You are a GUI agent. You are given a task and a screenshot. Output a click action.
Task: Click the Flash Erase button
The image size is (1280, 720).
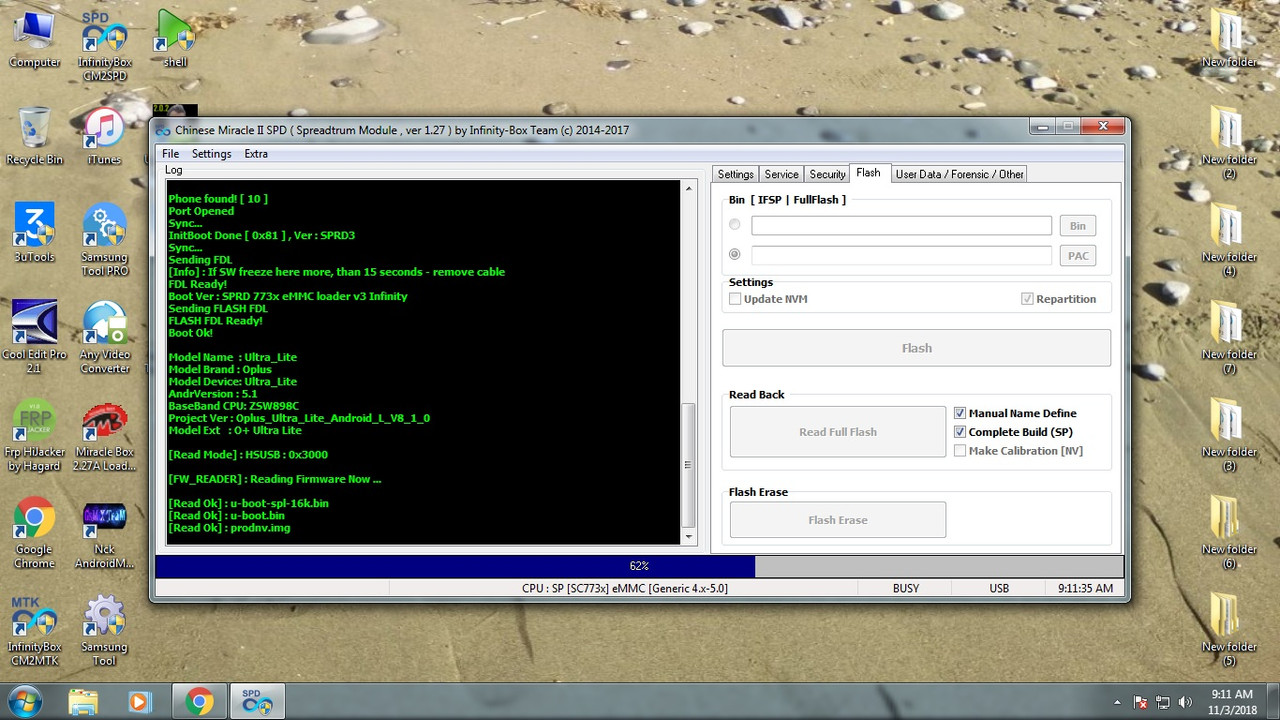click(838, 520)
